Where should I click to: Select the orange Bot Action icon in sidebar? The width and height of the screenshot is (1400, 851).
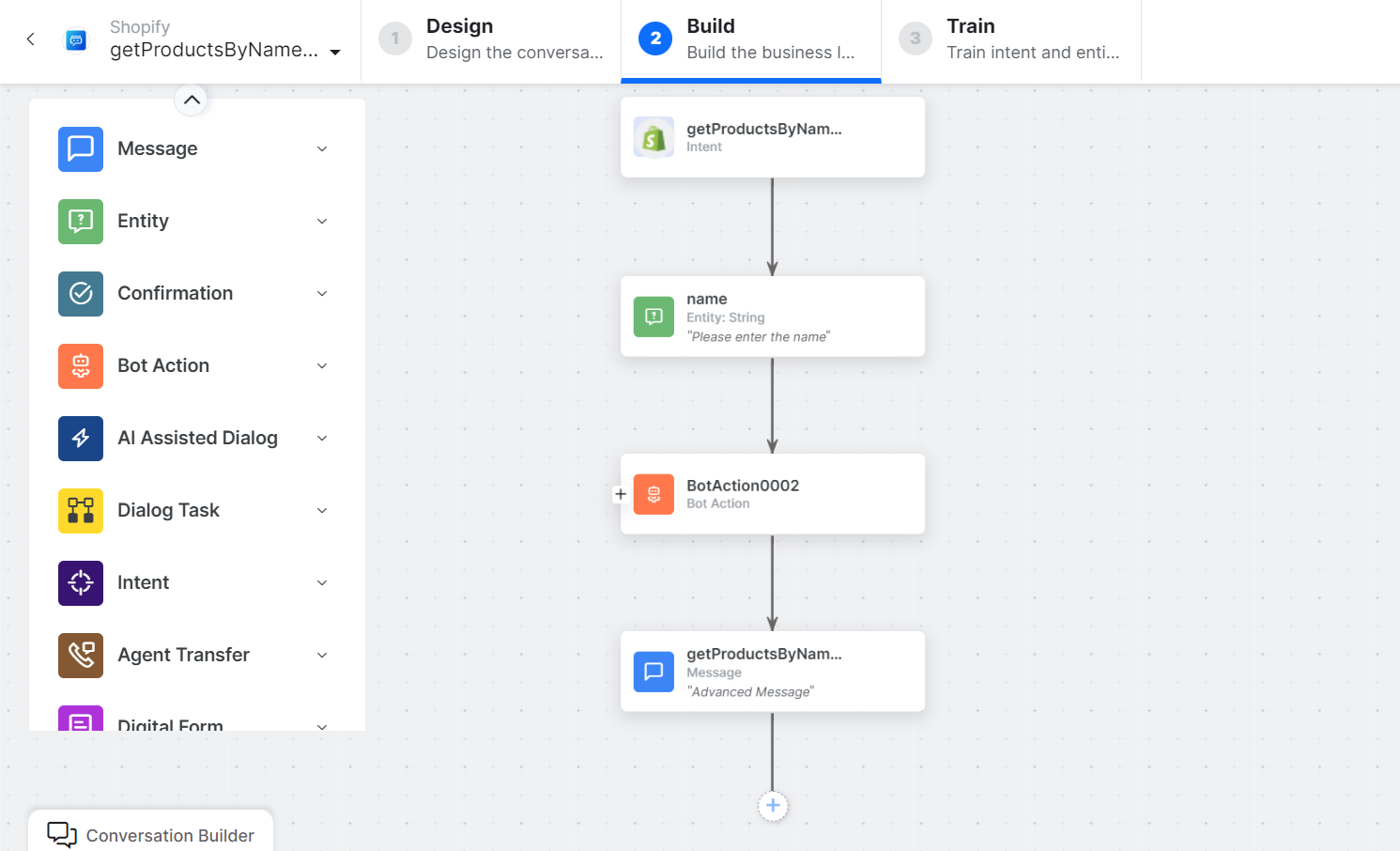[x=81, y=366]
